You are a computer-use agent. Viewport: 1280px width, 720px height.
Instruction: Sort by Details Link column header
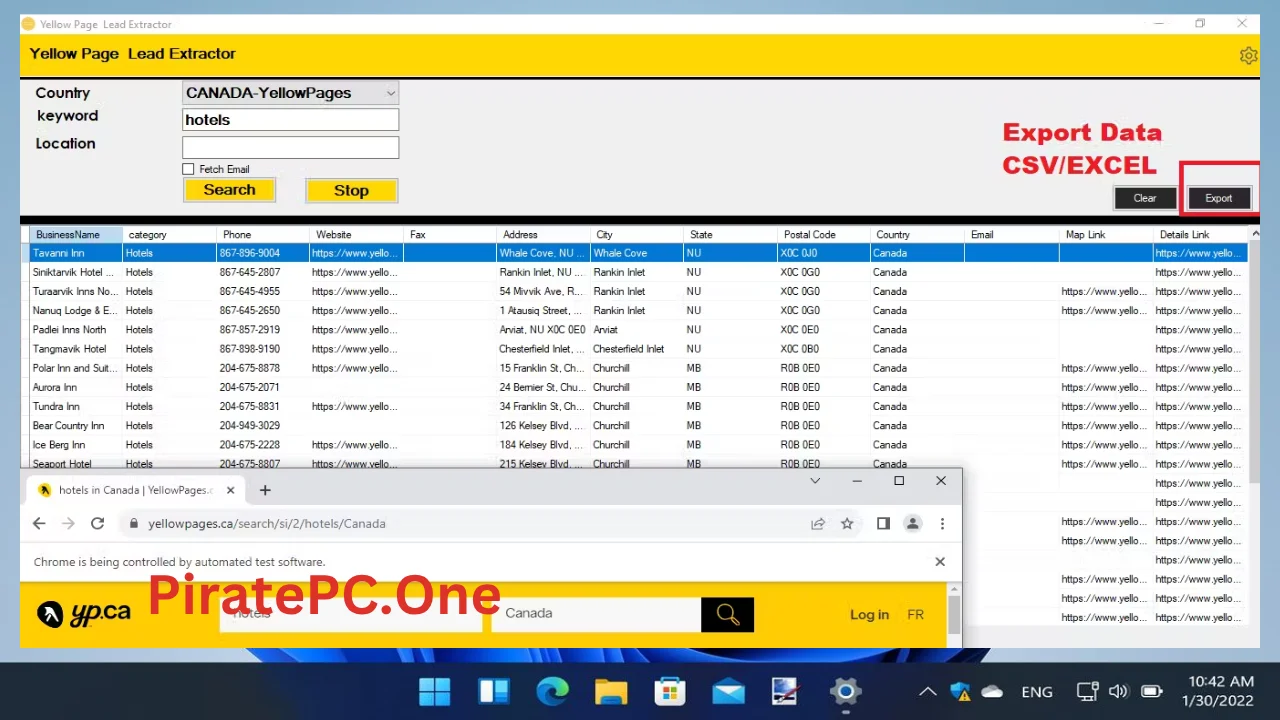[1200, 234]
